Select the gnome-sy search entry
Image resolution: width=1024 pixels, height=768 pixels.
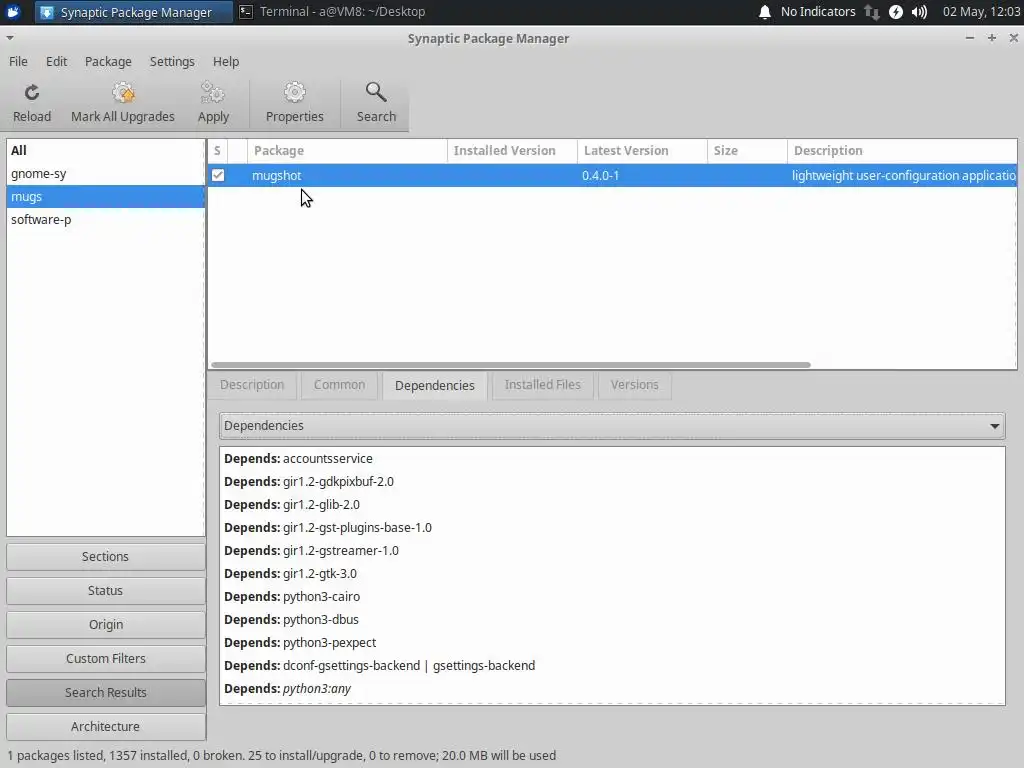pos(105,174)
